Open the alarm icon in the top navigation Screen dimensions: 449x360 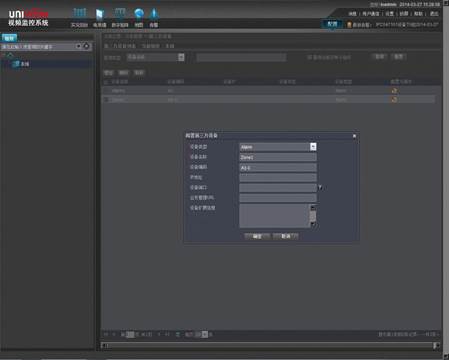154,14
